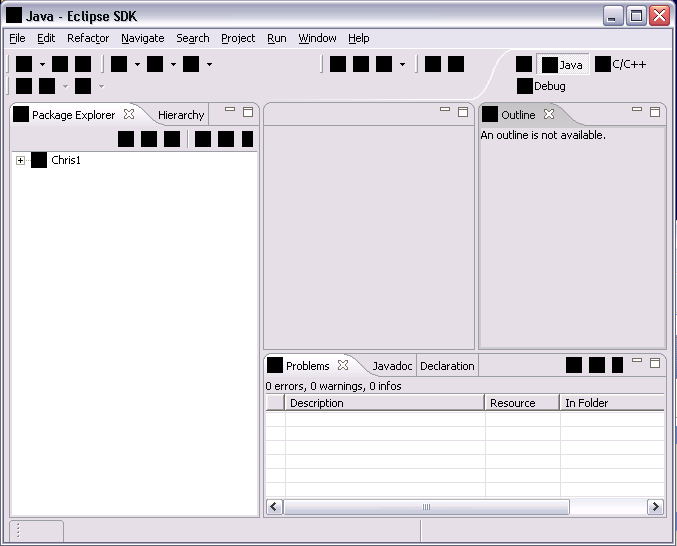Minimize the Package Explorer panel
The width and height of the screenshot is (677, 546).
point(230,109)
